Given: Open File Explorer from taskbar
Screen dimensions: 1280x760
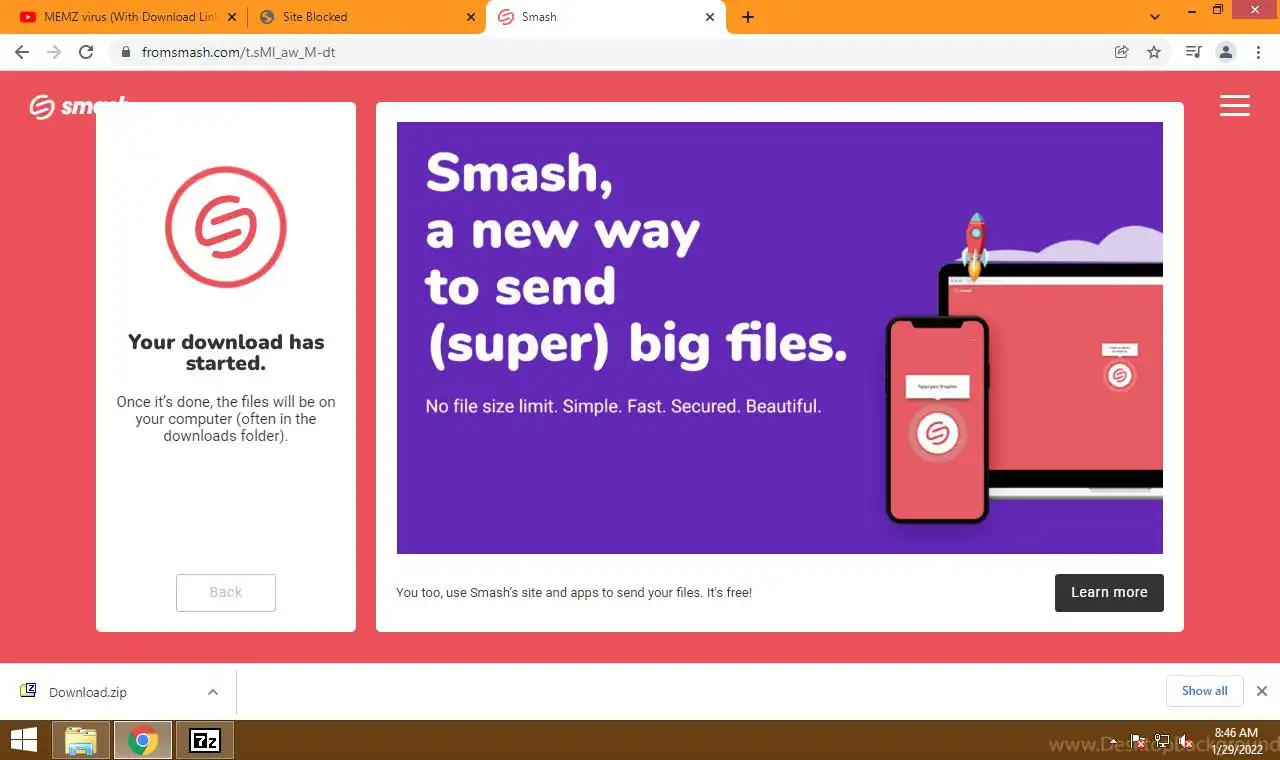Looking at the screenshot, I should [x=81, y=741].
